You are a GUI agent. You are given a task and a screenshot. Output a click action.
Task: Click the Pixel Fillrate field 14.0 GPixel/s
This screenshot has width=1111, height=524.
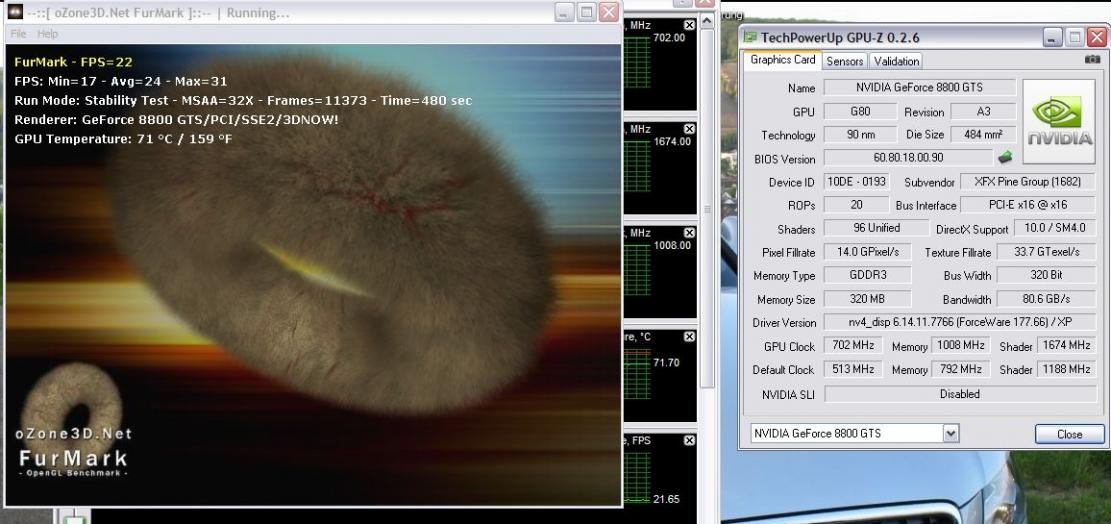pos(868,251)
